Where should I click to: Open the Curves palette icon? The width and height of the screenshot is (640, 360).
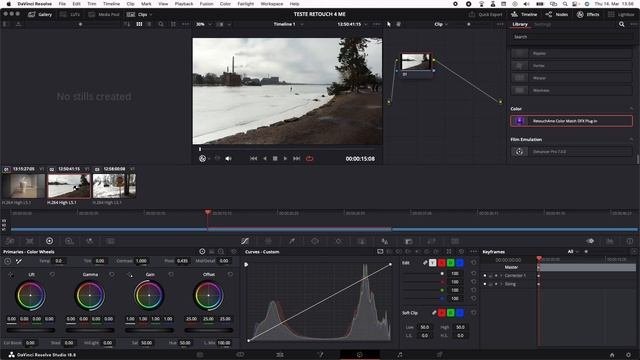[245, 241]
